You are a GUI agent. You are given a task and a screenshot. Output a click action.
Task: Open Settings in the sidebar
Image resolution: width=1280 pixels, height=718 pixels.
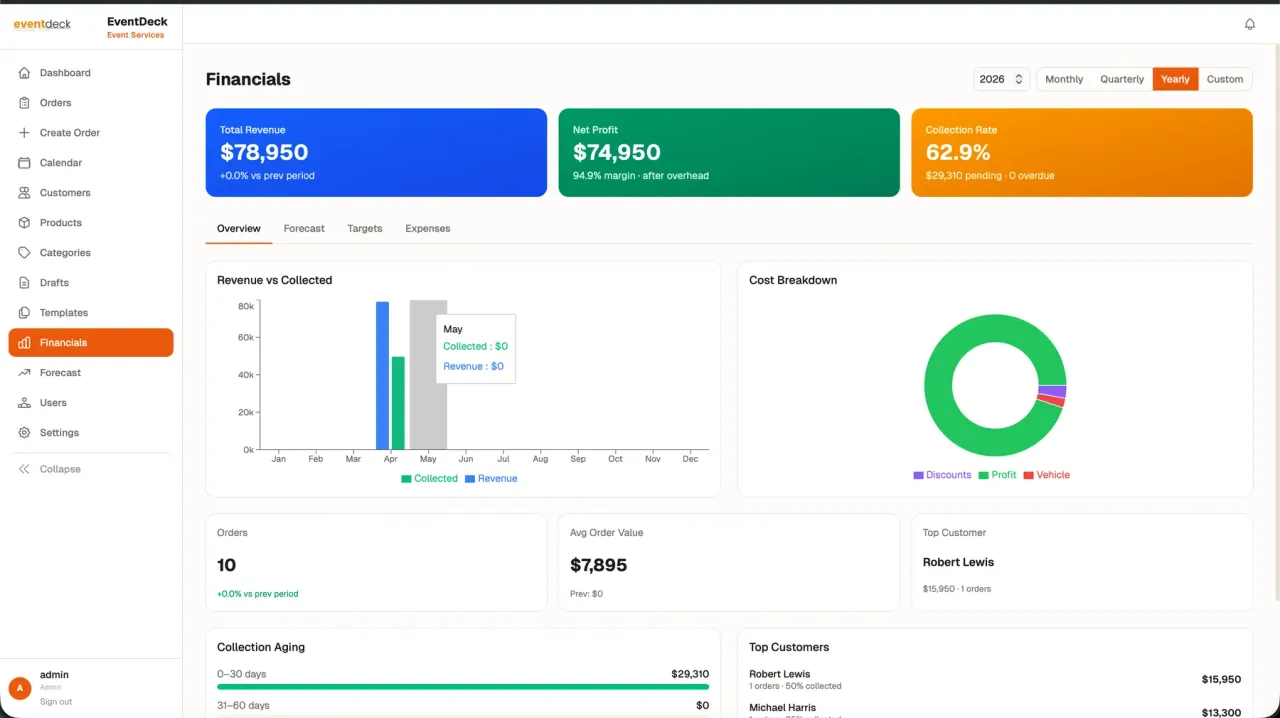(91, 433)
